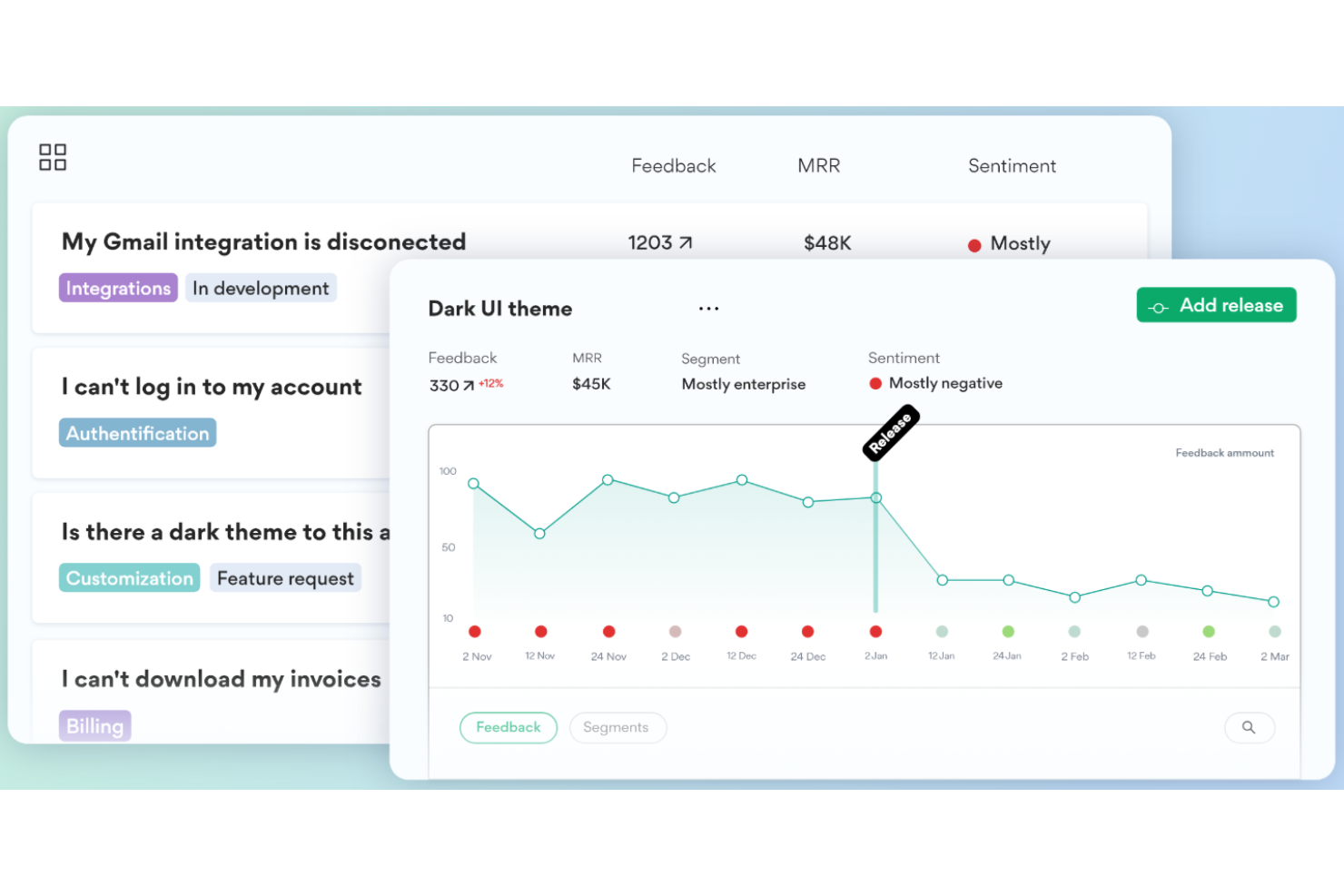Image resolution: width=1344 pixels, height=896 pixels.
Task: Click the apps grid icon top-left
Action: (x=52, y=156)
